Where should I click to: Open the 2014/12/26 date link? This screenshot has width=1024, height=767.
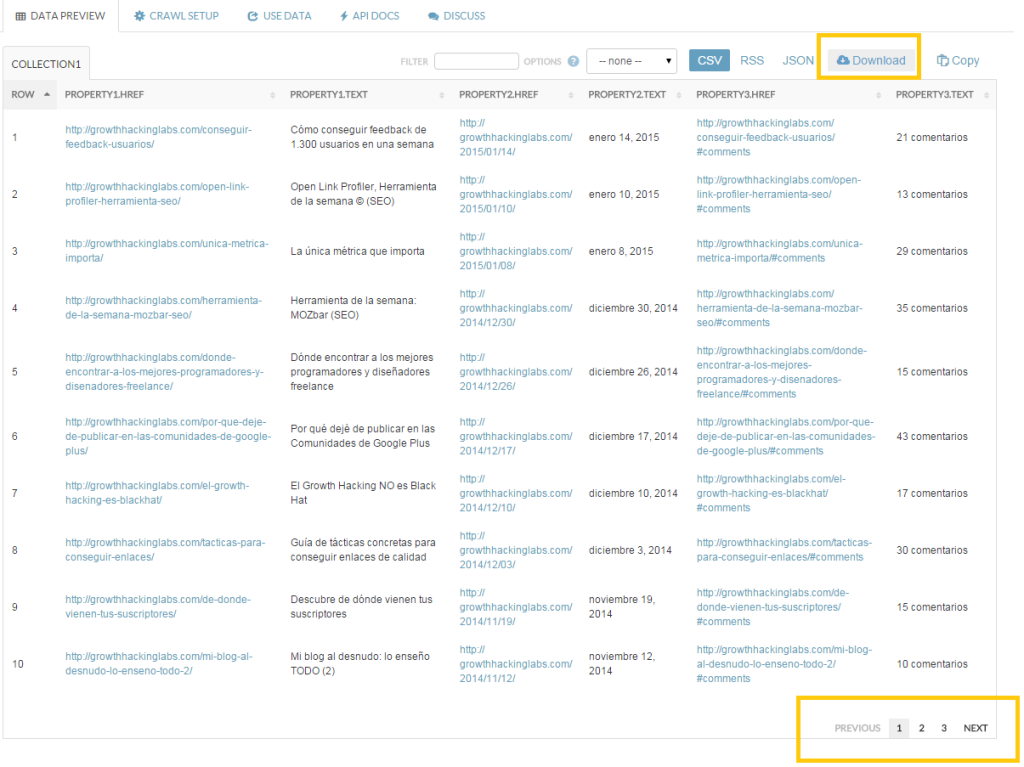point(515,372)
